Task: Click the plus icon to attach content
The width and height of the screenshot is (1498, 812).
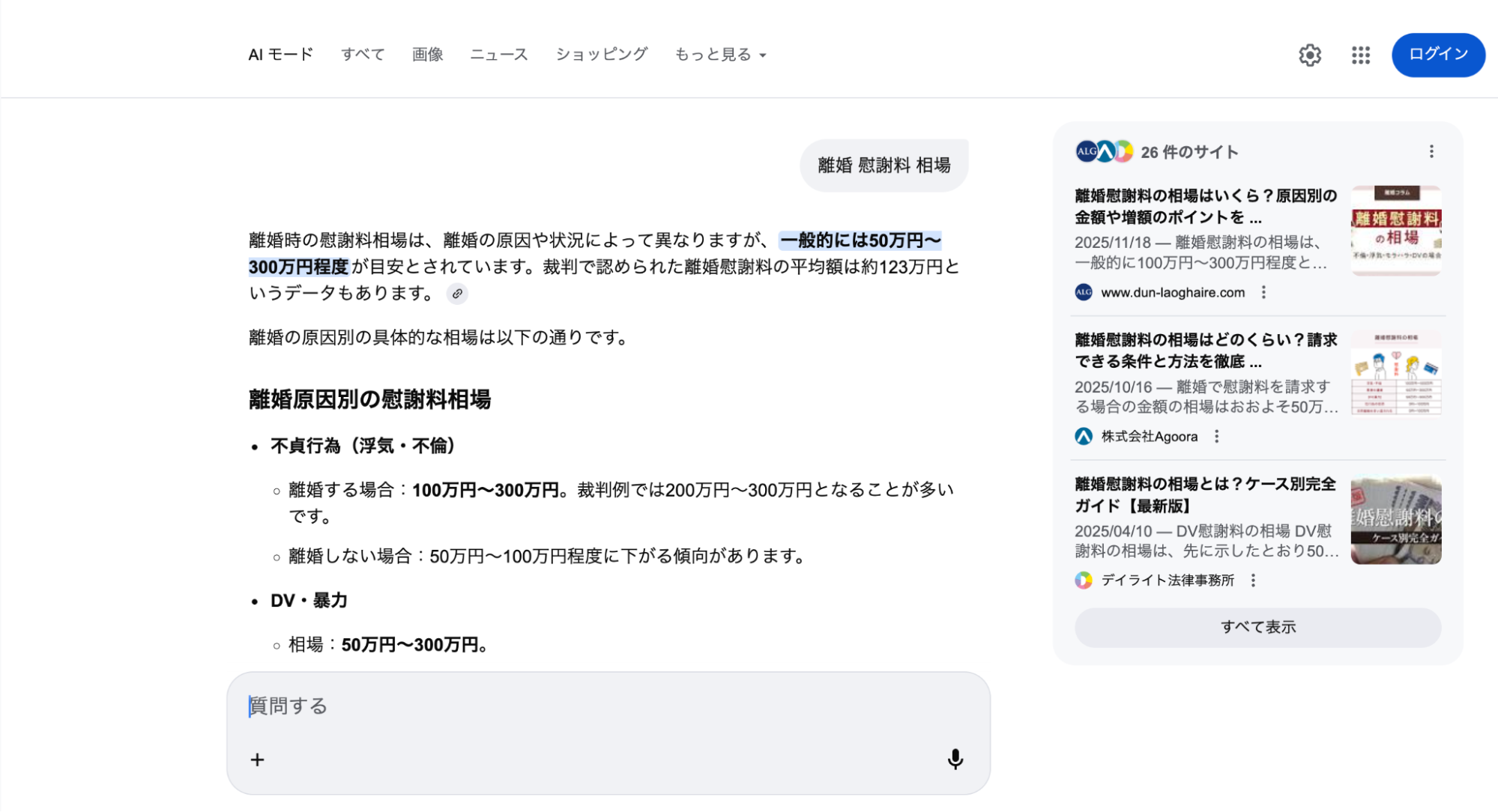Action: click(x=257, y=759)
